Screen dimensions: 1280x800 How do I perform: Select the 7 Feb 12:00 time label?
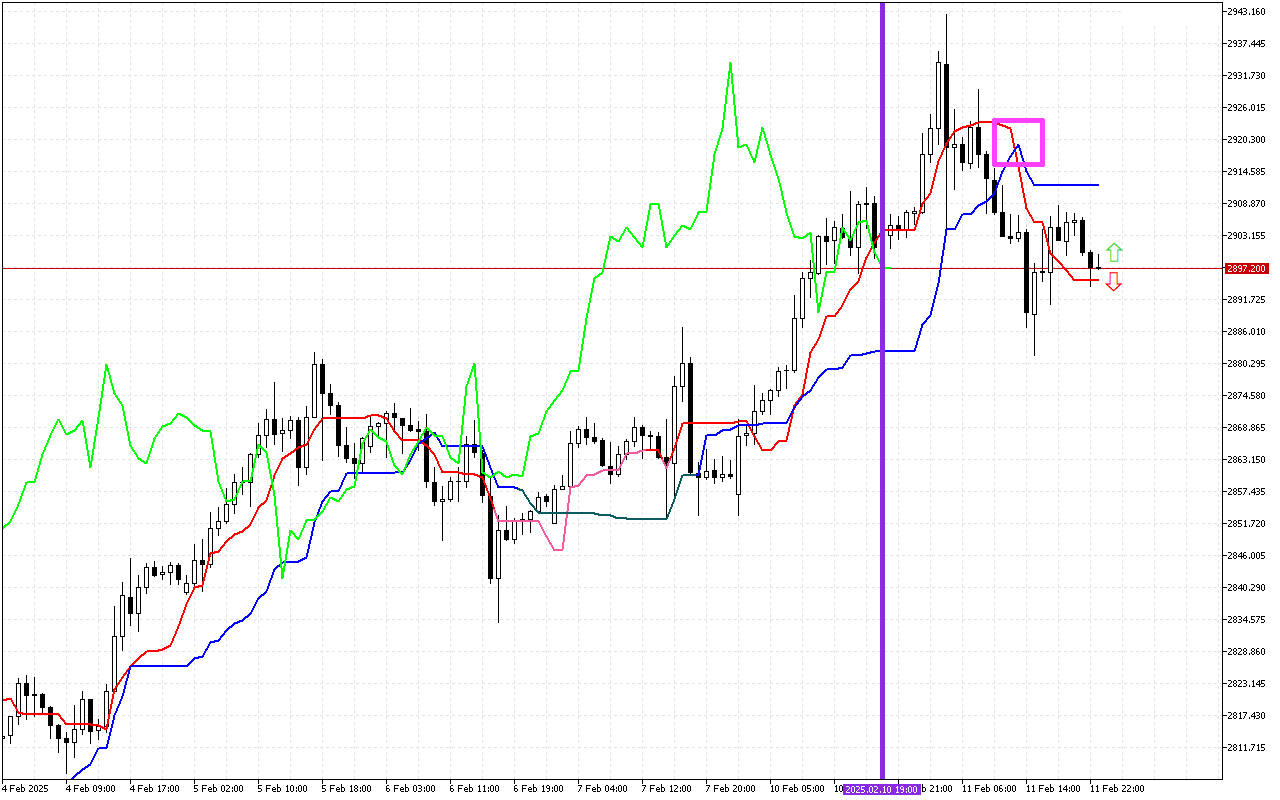pos(667,789)
